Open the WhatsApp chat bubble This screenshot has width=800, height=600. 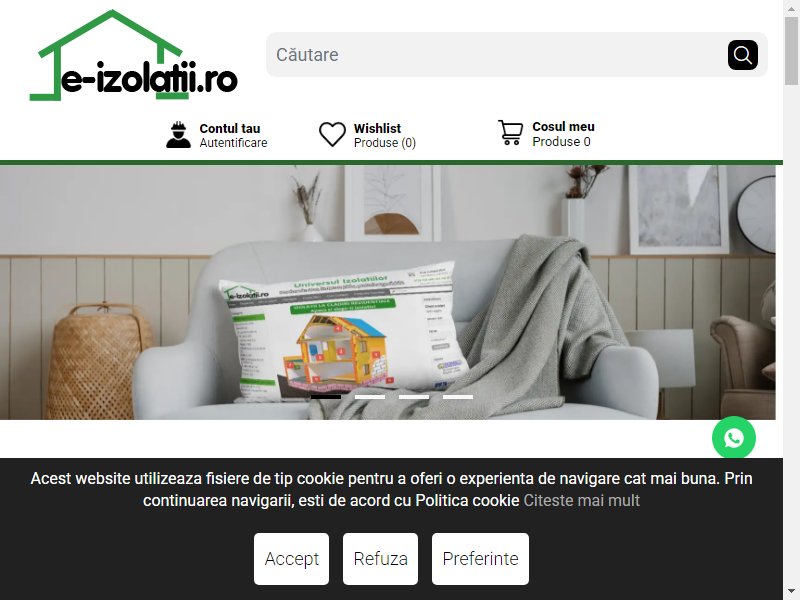pyautogui.click(x=734, y=438)
